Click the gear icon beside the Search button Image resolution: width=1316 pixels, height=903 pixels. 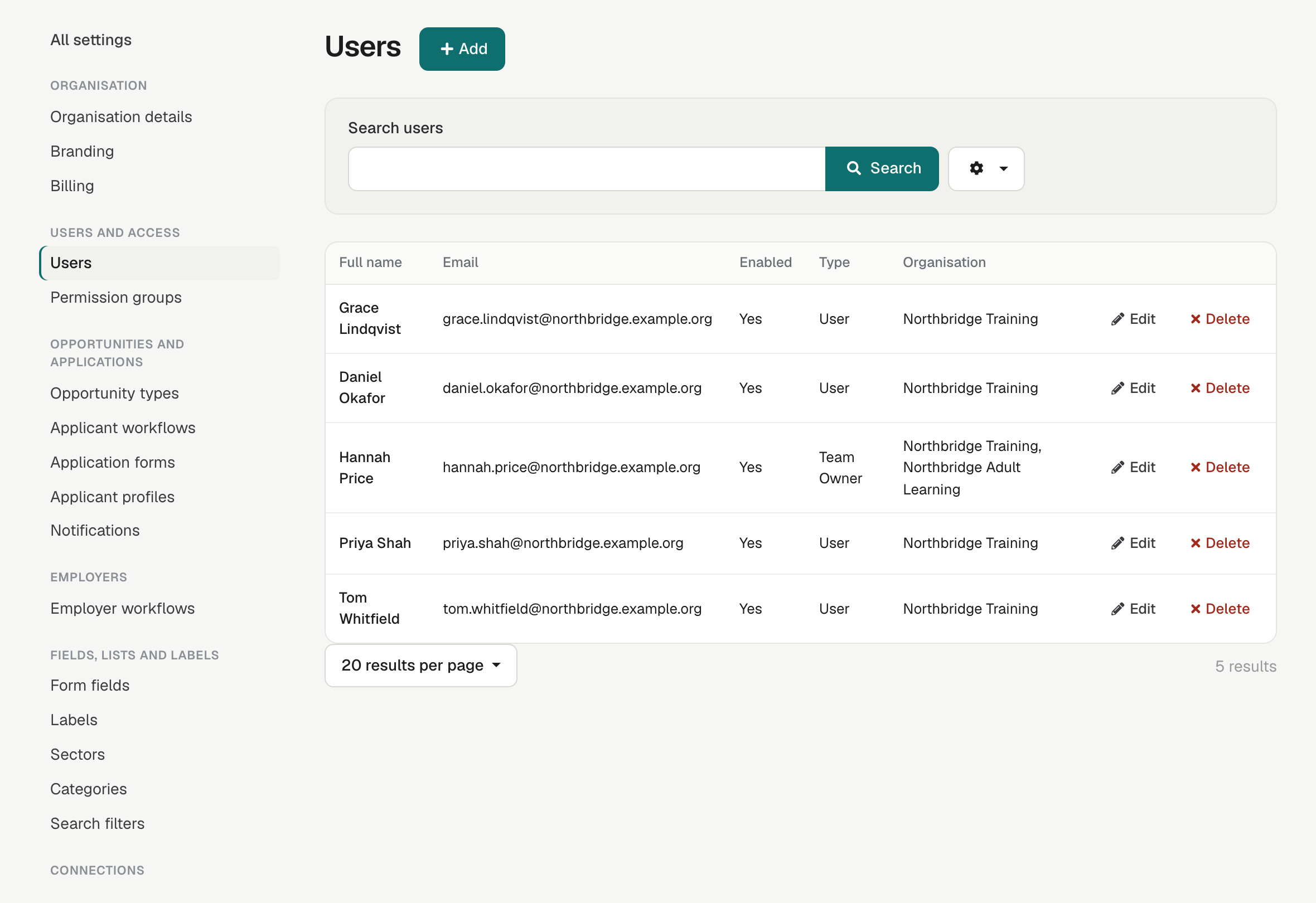tap(976, 169)
